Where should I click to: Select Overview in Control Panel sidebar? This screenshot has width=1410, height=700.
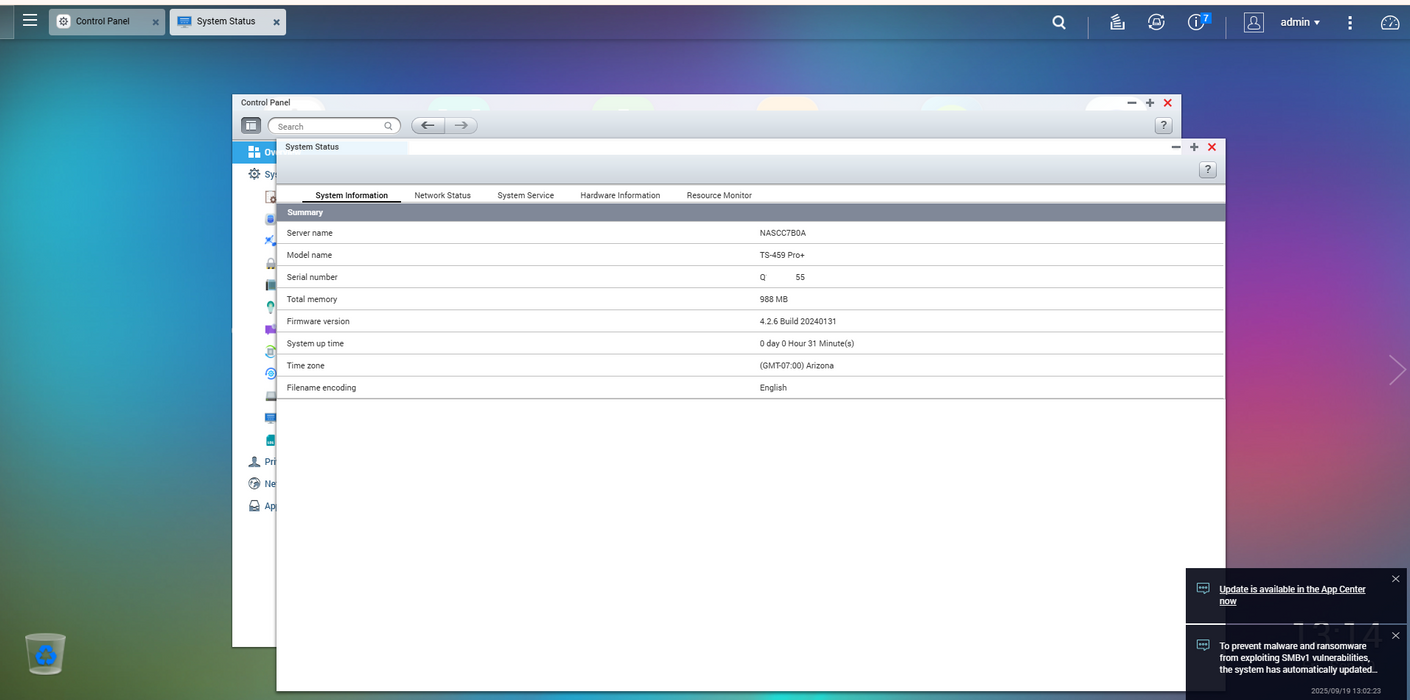pyautogui.click(x=255, y=152)
